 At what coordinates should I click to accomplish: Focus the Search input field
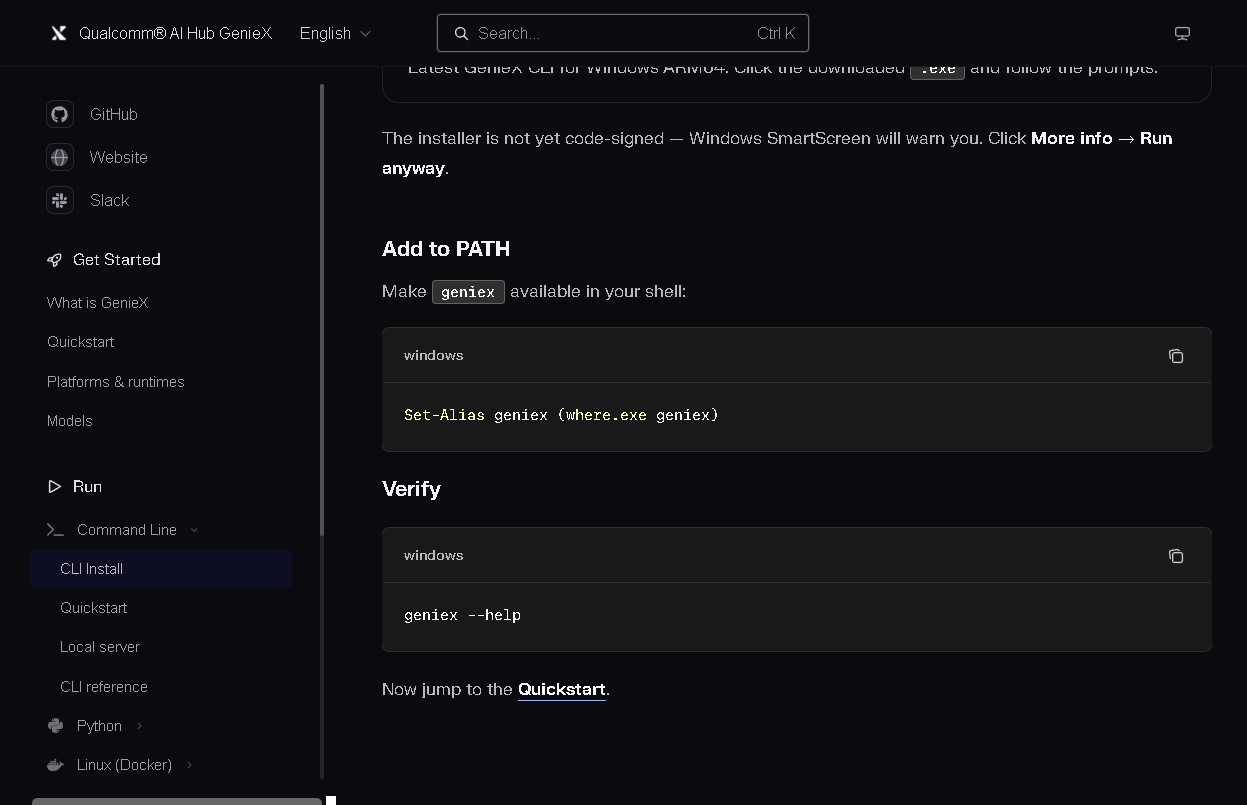(x=622, y=33)
